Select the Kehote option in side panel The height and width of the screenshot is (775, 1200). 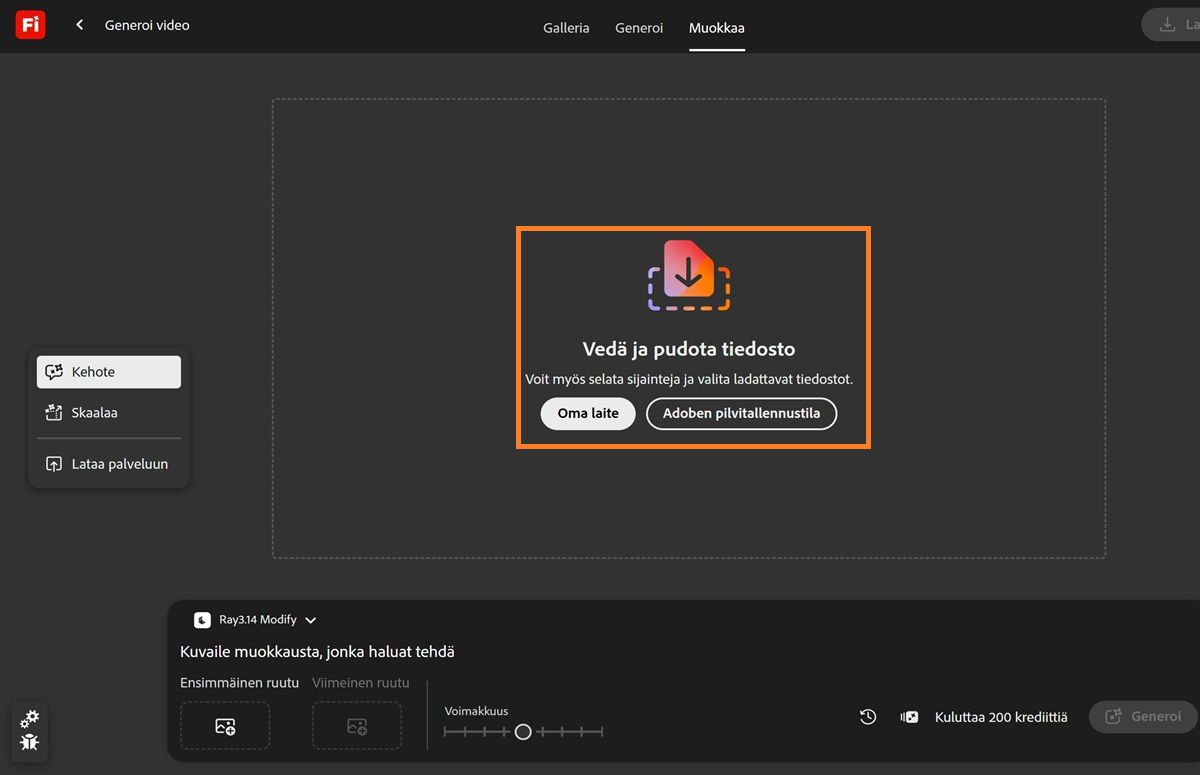pos(109,372)
